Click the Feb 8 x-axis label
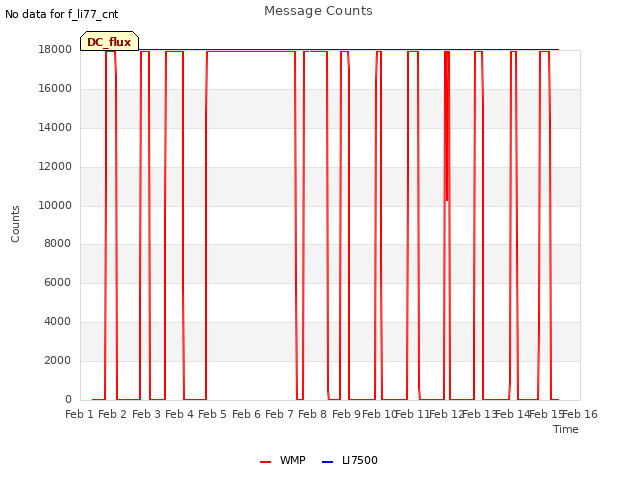 pos(312,414)
